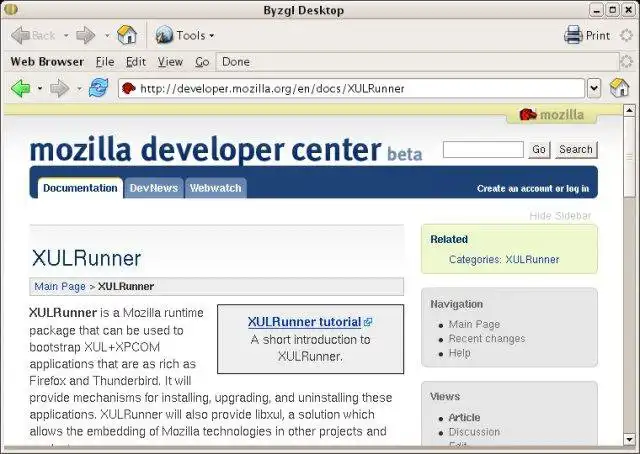Image resolution: width=640 pixels, height=454 pixels.
Task: Click the Print printer icon
Action: (x=573, y=35)
